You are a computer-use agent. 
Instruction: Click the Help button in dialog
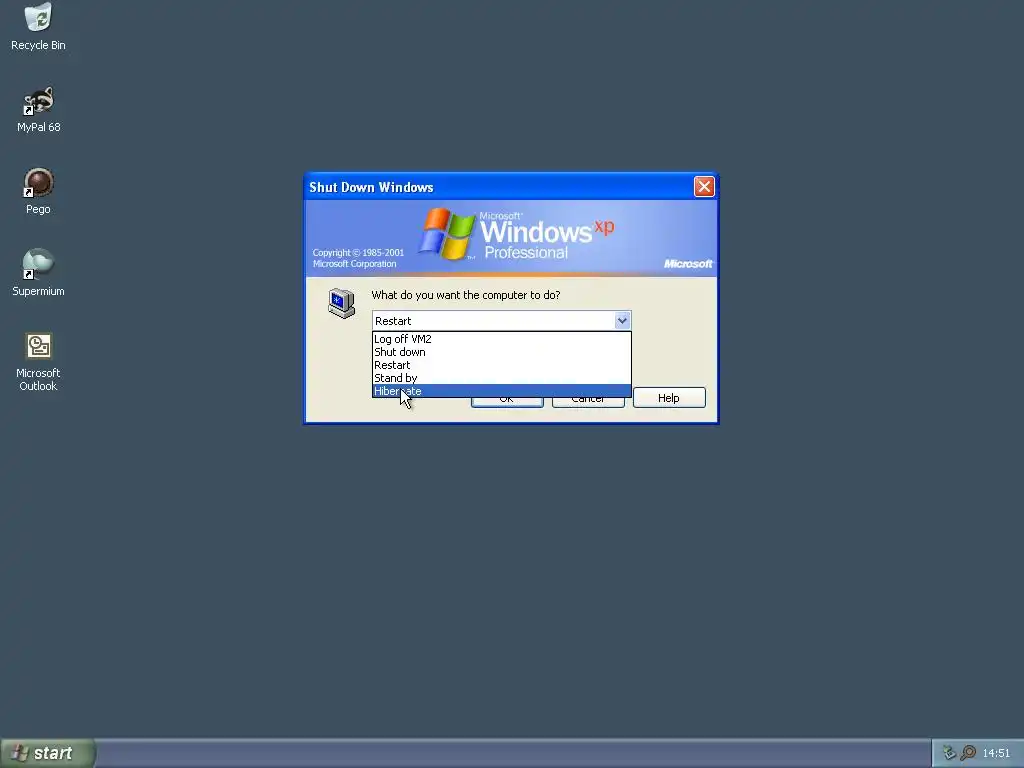click(669, 398)
